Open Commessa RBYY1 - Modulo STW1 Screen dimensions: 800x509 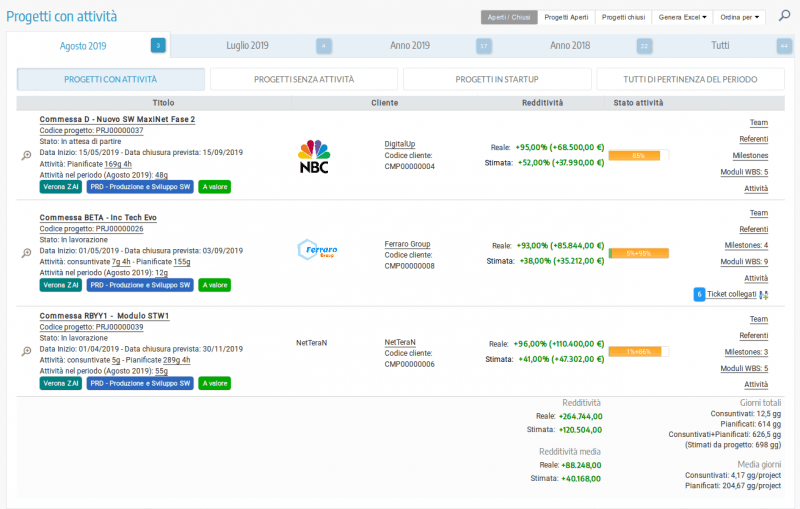click(x=104, y=316)
